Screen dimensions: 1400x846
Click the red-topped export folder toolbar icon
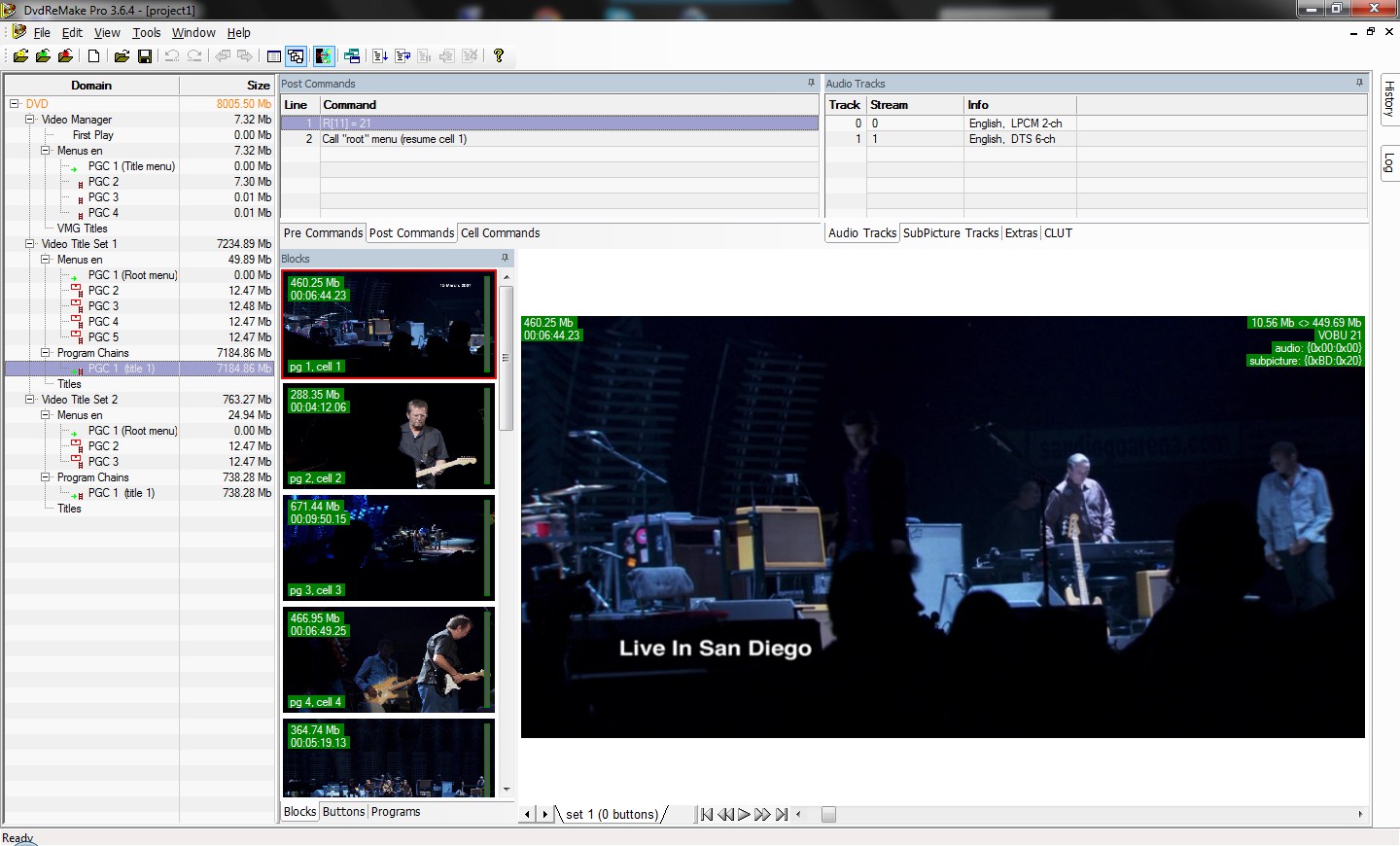[x=65, y=56]
